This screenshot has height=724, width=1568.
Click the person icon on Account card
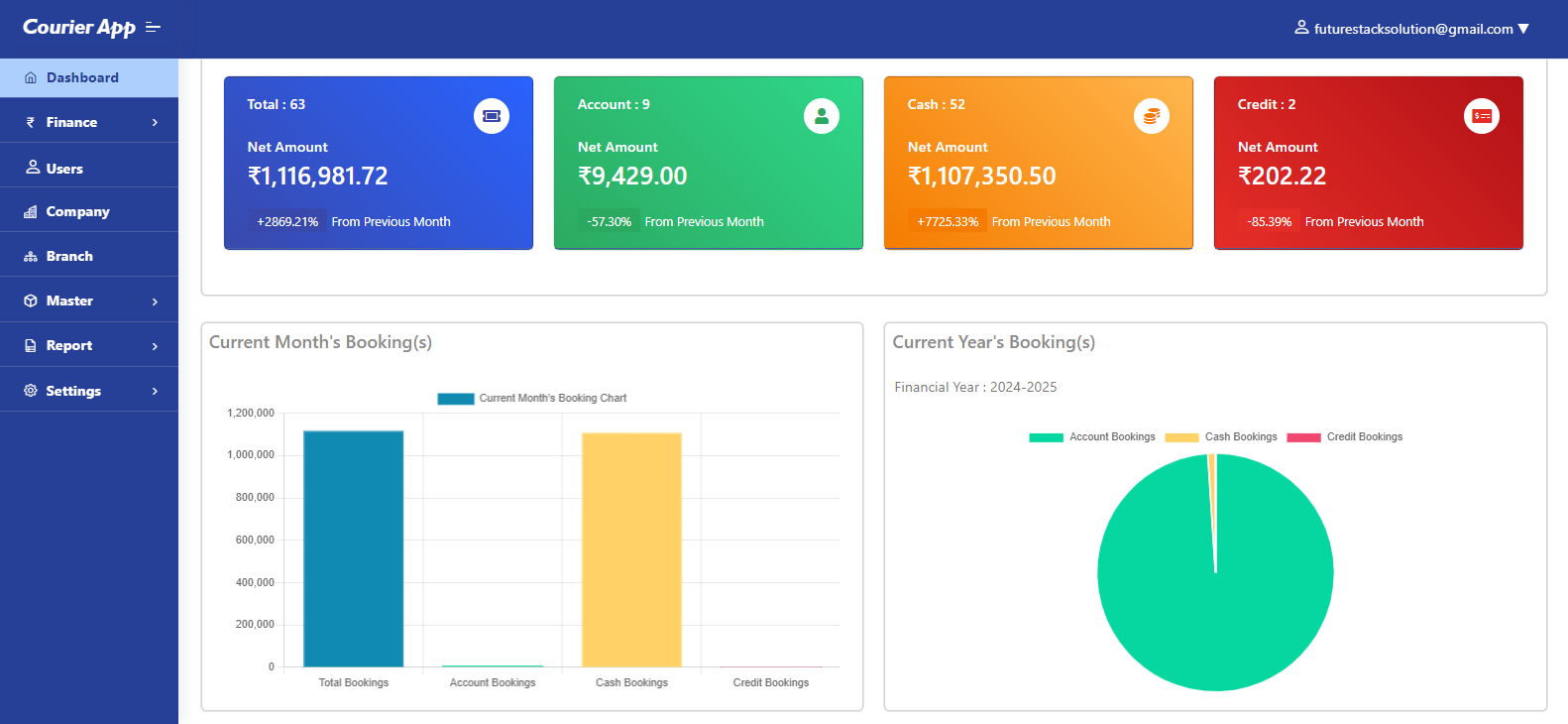[x=821, y=116]
